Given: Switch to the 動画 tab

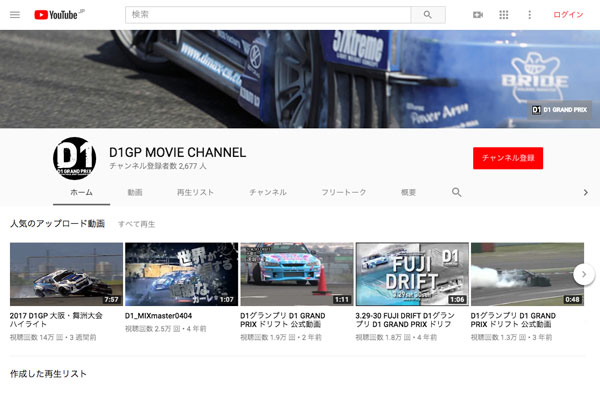Looking at the screenshot, I should click(135, 193).
